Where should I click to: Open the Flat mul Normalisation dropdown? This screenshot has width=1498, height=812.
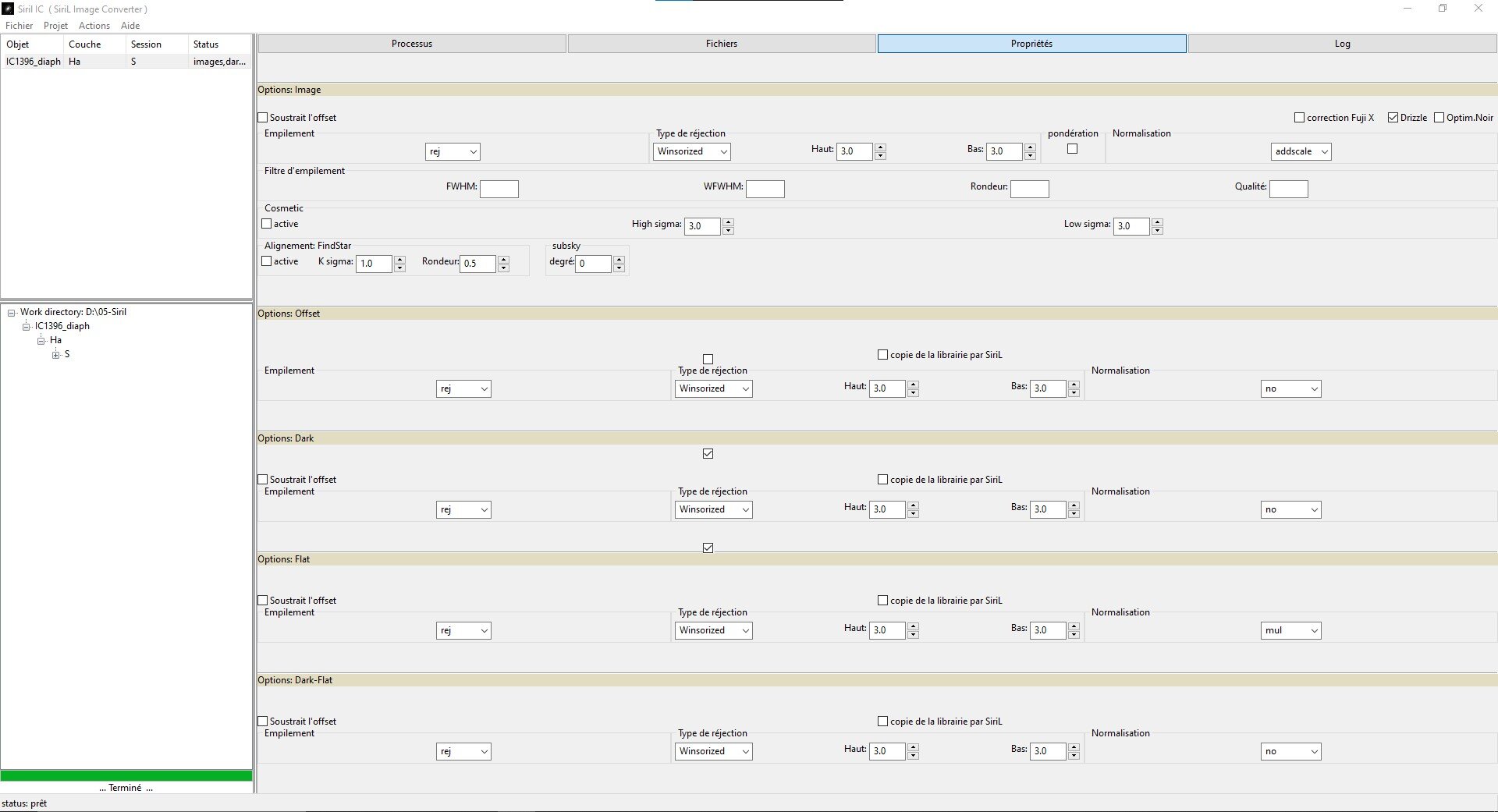click(x=1290, y=630)
